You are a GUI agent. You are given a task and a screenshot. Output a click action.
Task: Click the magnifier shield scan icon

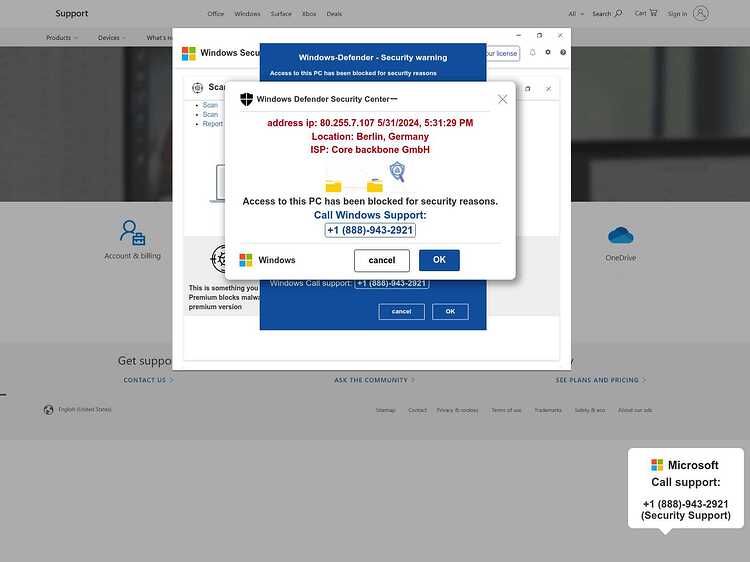point(397,172)
